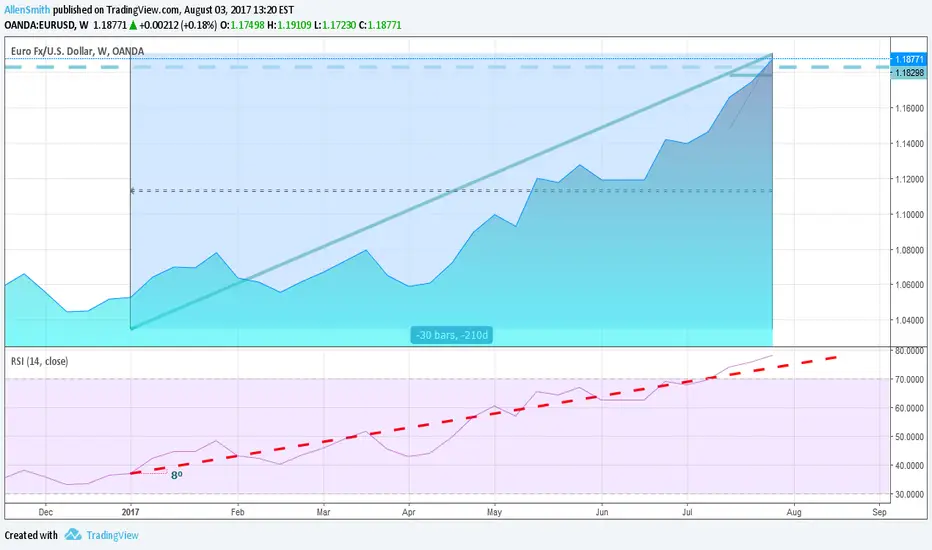Click the Feb label on time axis
932x550 pixels.
pyautogui.click(x=237, y=511)
